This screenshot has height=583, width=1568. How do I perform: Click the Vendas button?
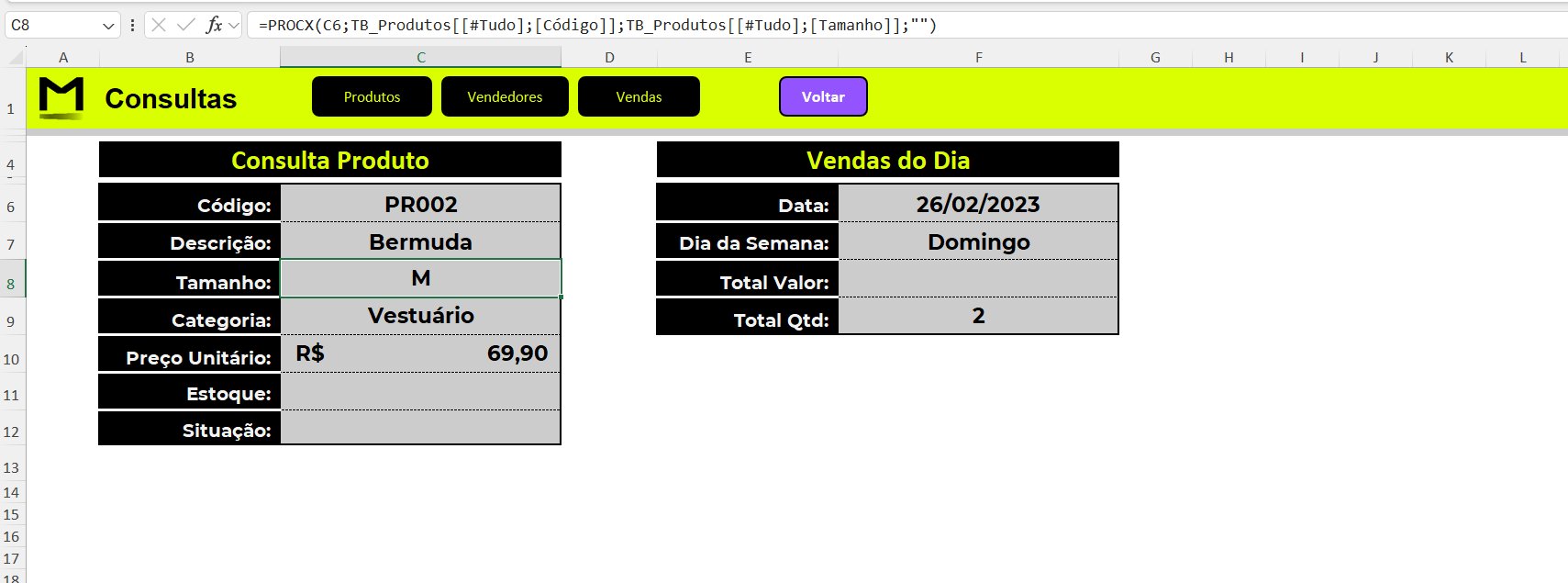tap(639, 96)
